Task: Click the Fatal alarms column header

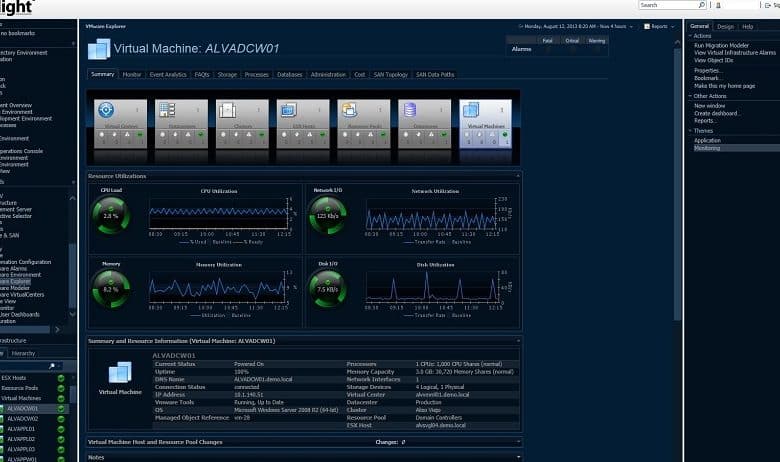Action: click(547, 41)
